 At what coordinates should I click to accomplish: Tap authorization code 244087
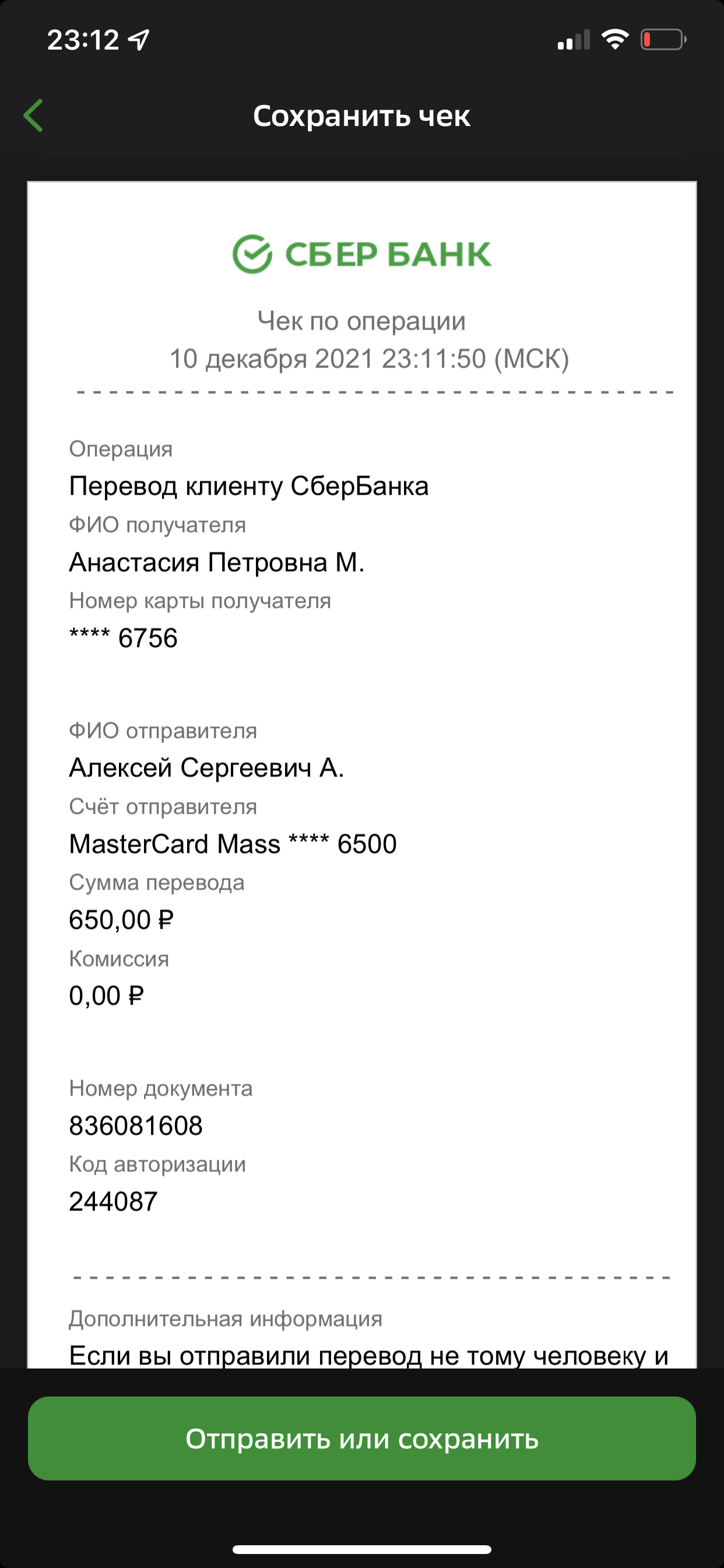pos(113,1202)
